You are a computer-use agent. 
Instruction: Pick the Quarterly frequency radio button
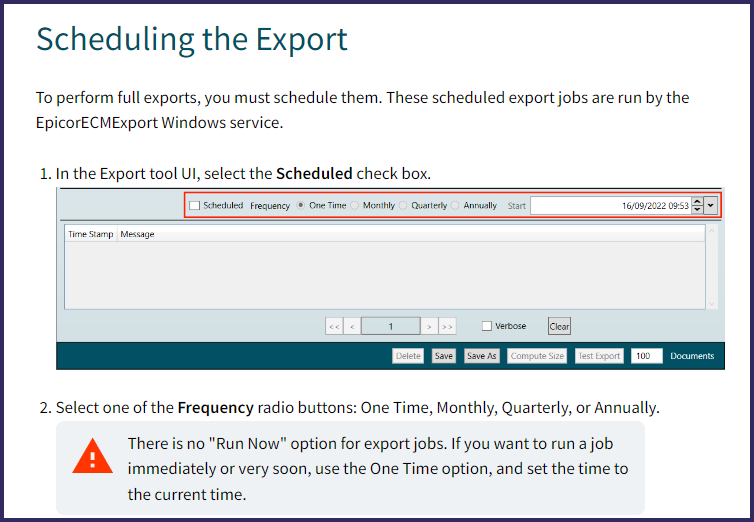pyautogui.click(x=404, y=205)
